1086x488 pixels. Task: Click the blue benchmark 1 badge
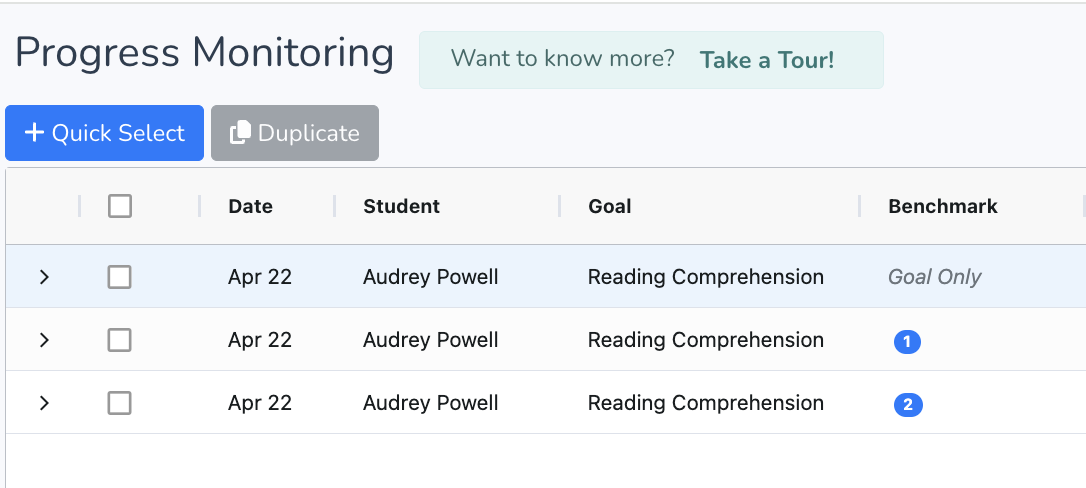[x=907, y=342]
